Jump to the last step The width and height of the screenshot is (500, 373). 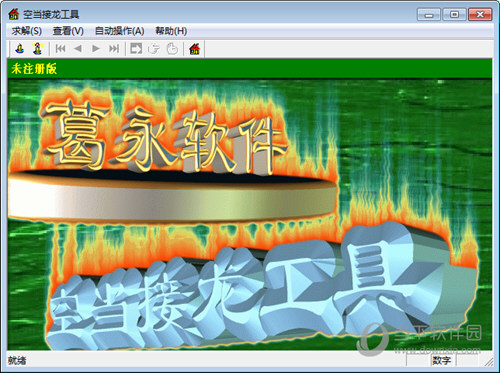coord(114,49)
